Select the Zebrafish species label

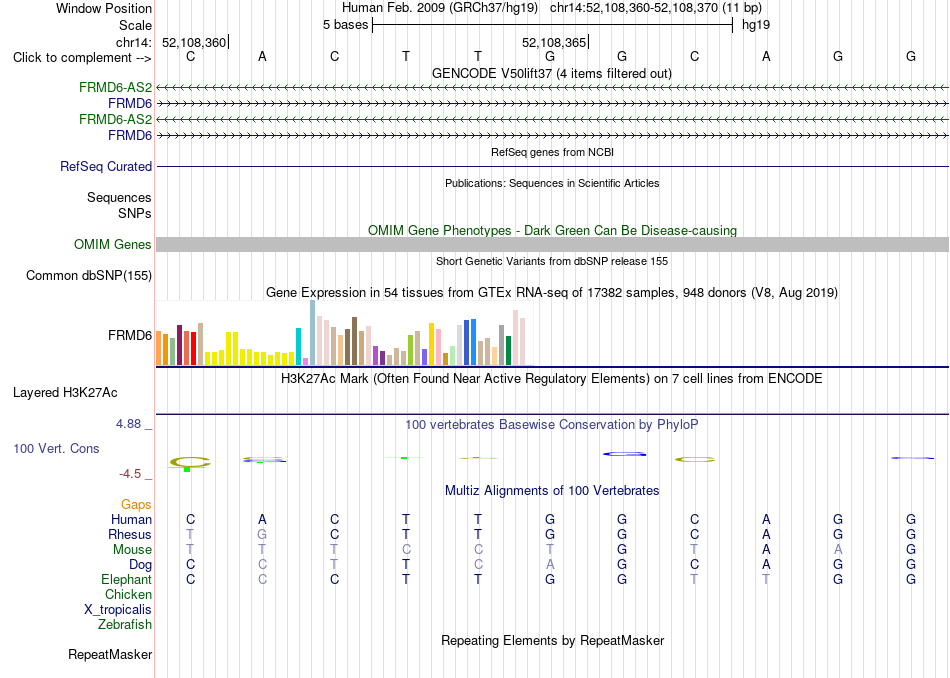(x=125, y=624)
